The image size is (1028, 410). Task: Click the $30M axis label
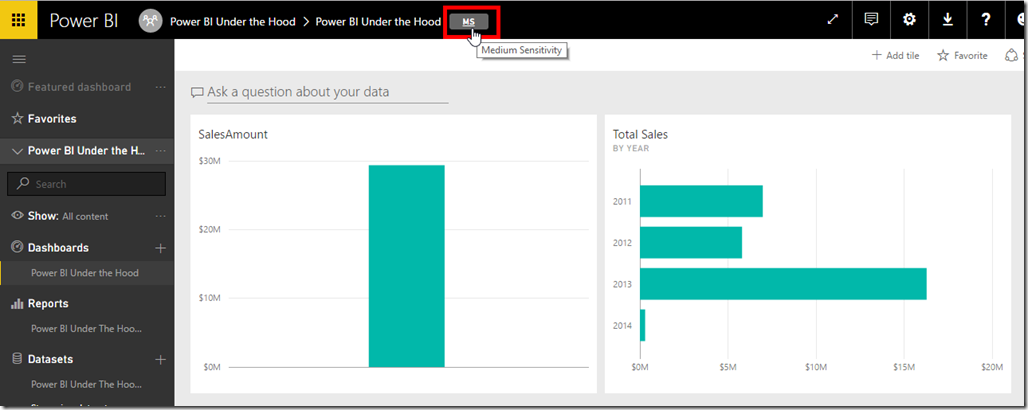coord(210,161)
